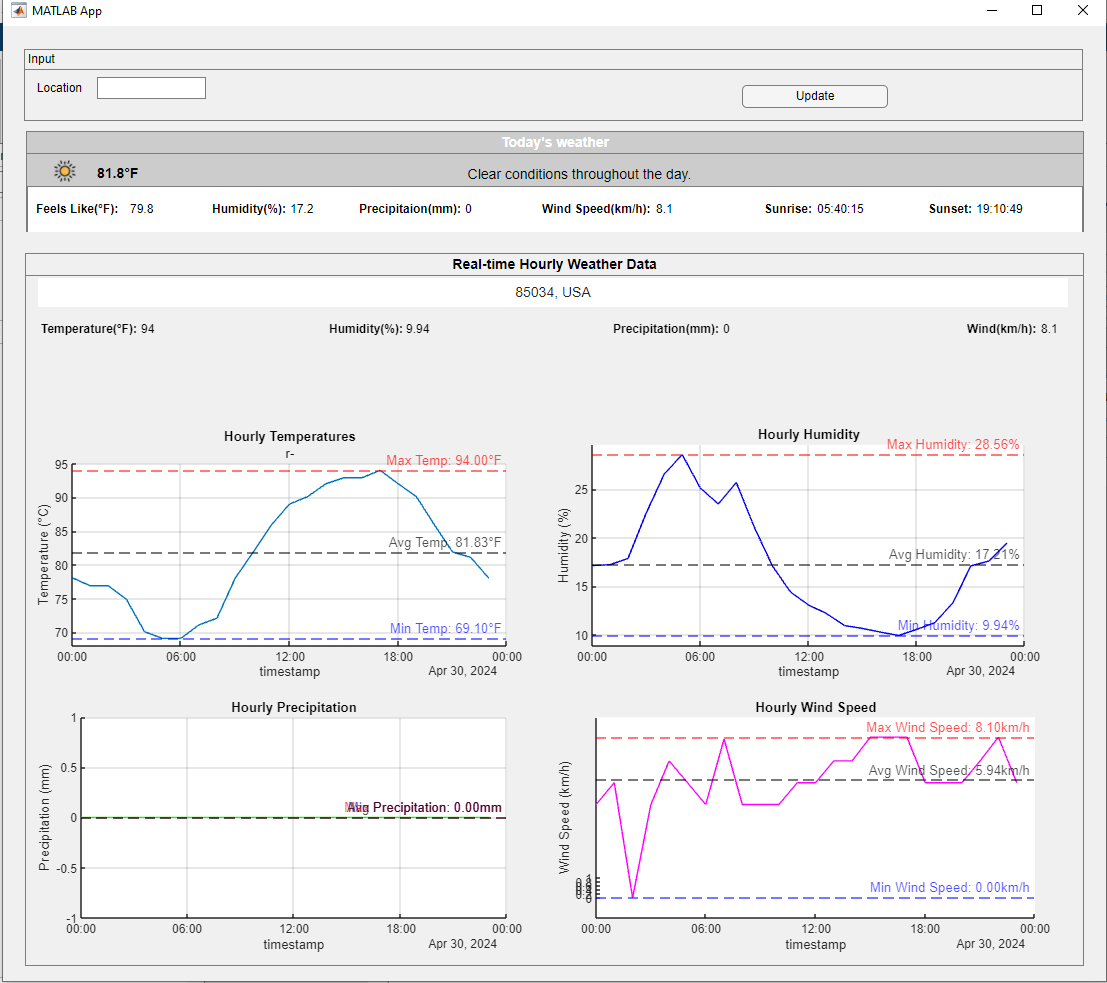Click the Hourly Wind Speed chart title
Image resolution: width=1107 pixels, height=983 pixels.
pyautogui.click(x=815, y=708)
